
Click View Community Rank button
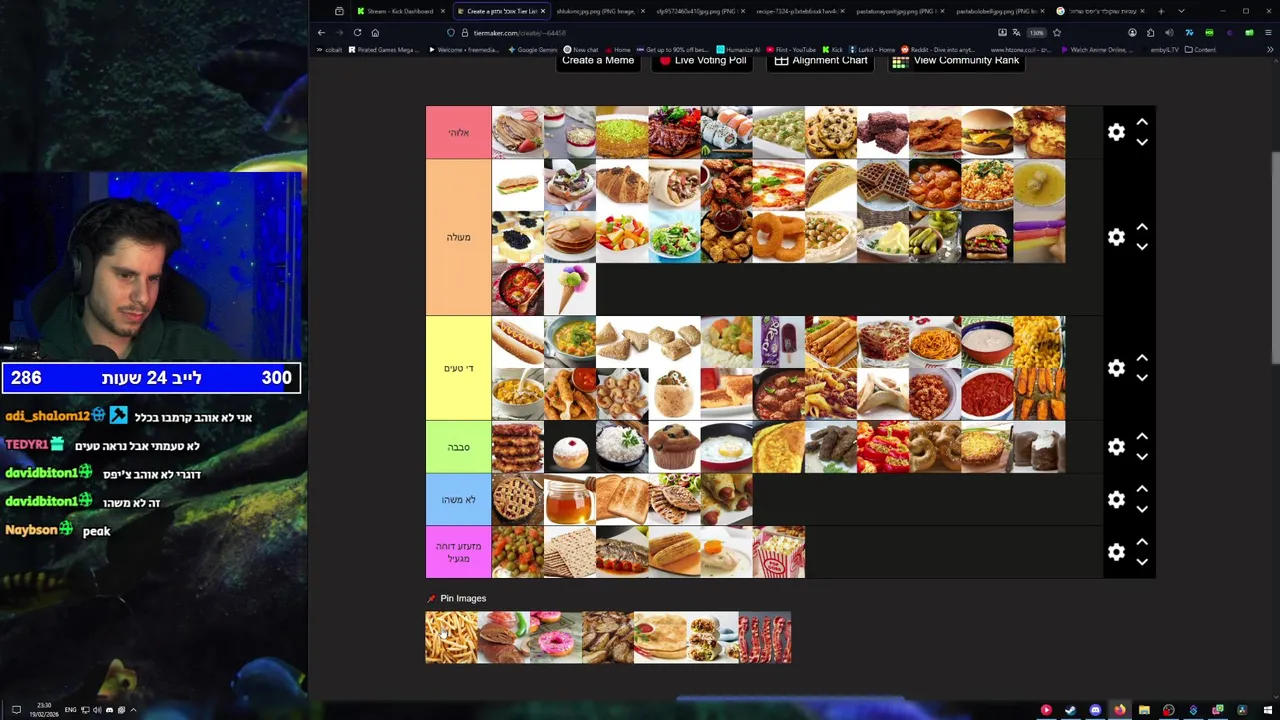click(x=956, y=61)
